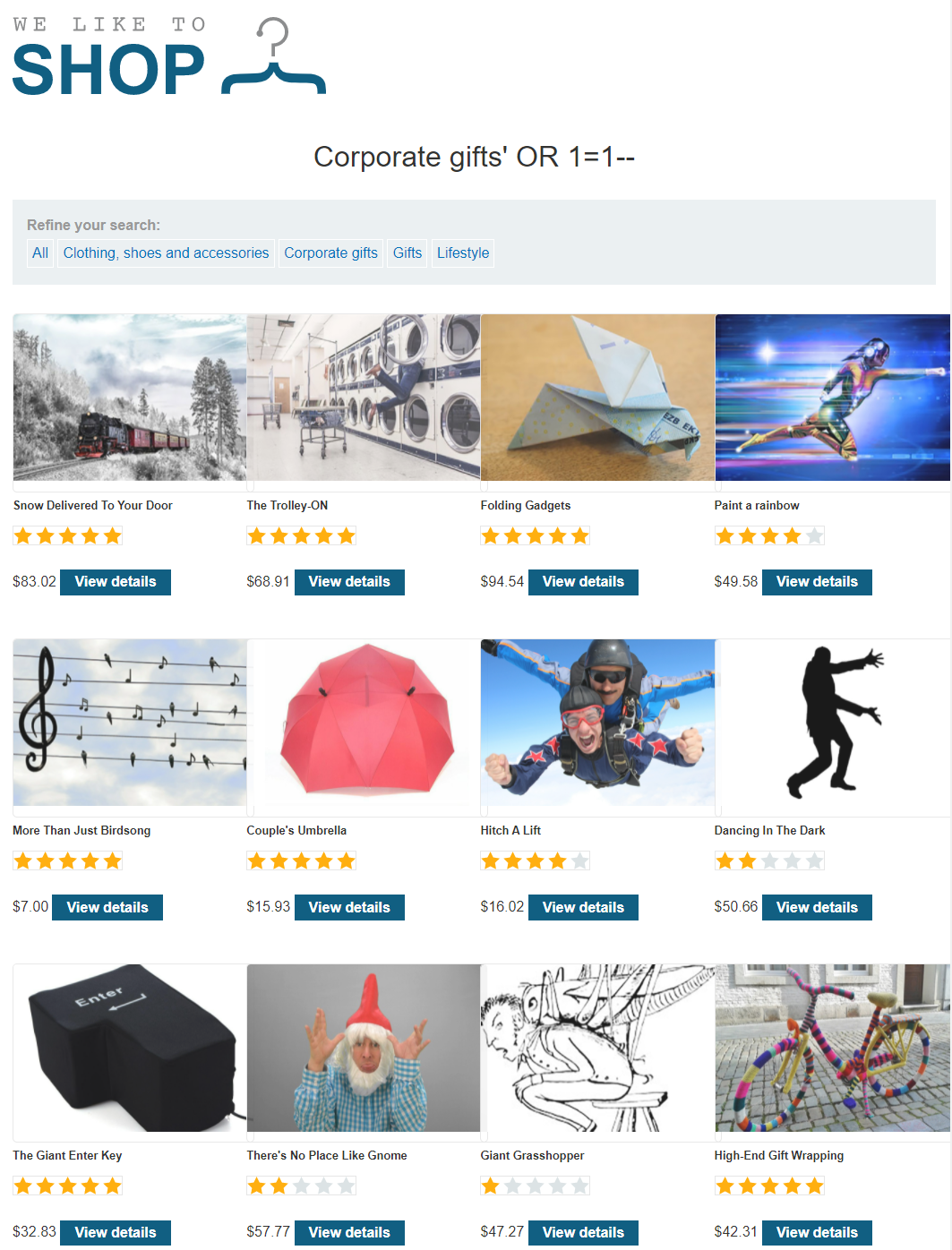Screen dimensions: 952x1250
Task: Filter by All categories
Action: coord(40,253)
